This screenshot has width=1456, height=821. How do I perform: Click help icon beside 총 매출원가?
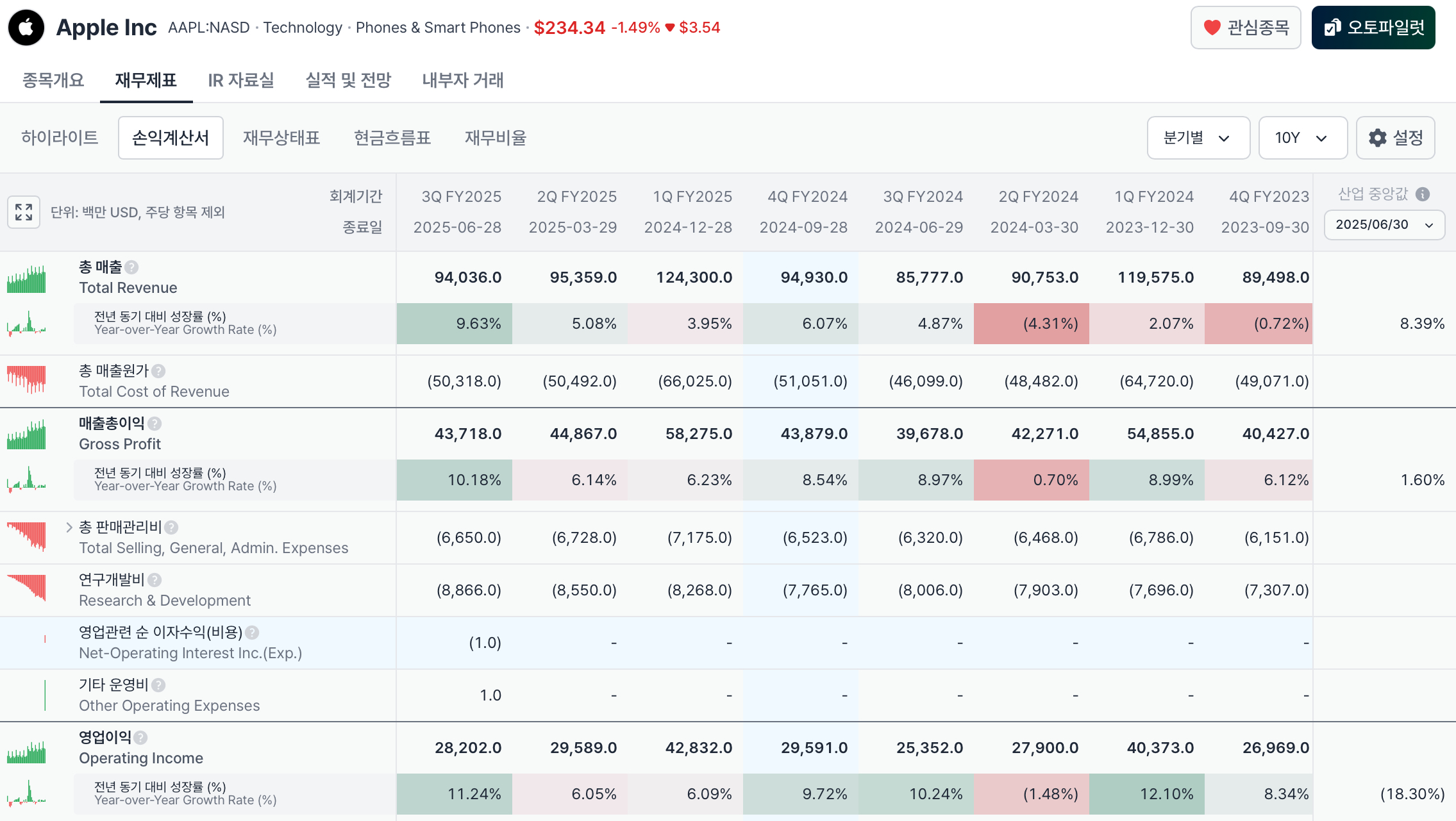tap(158, 371)
